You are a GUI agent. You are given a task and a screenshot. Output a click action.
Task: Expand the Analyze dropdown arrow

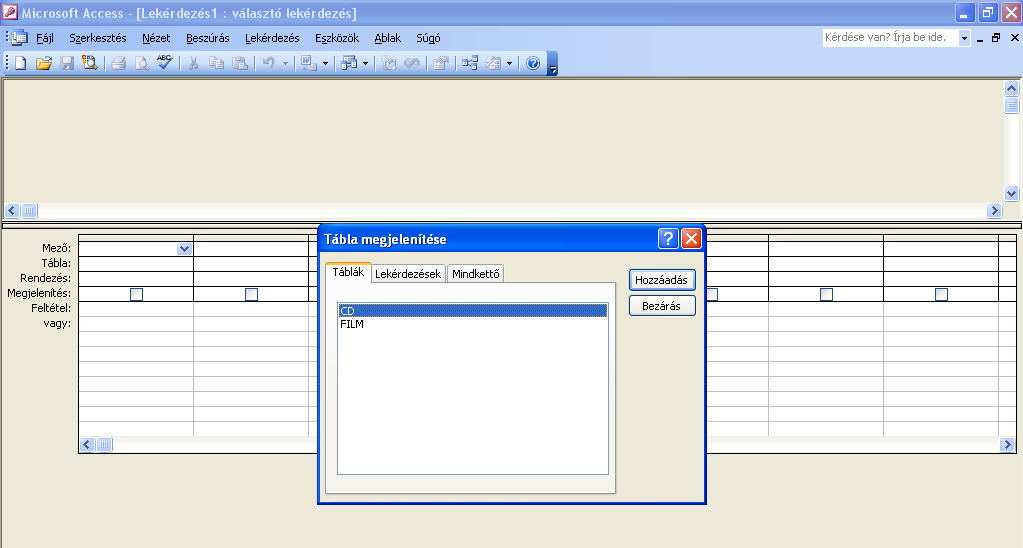point(365,63)
